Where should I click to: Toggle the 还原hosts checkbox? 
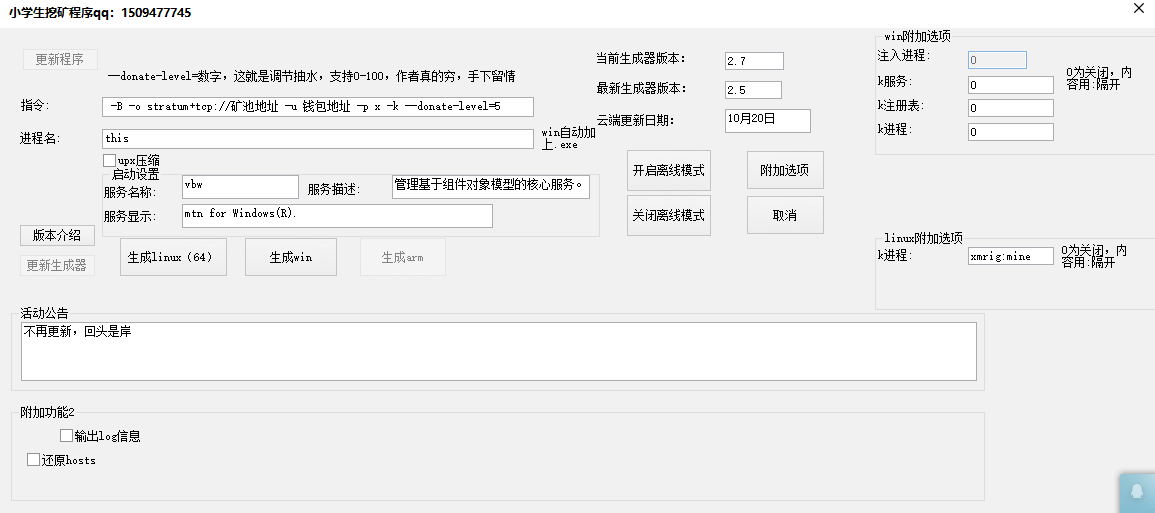click(34, 460)
